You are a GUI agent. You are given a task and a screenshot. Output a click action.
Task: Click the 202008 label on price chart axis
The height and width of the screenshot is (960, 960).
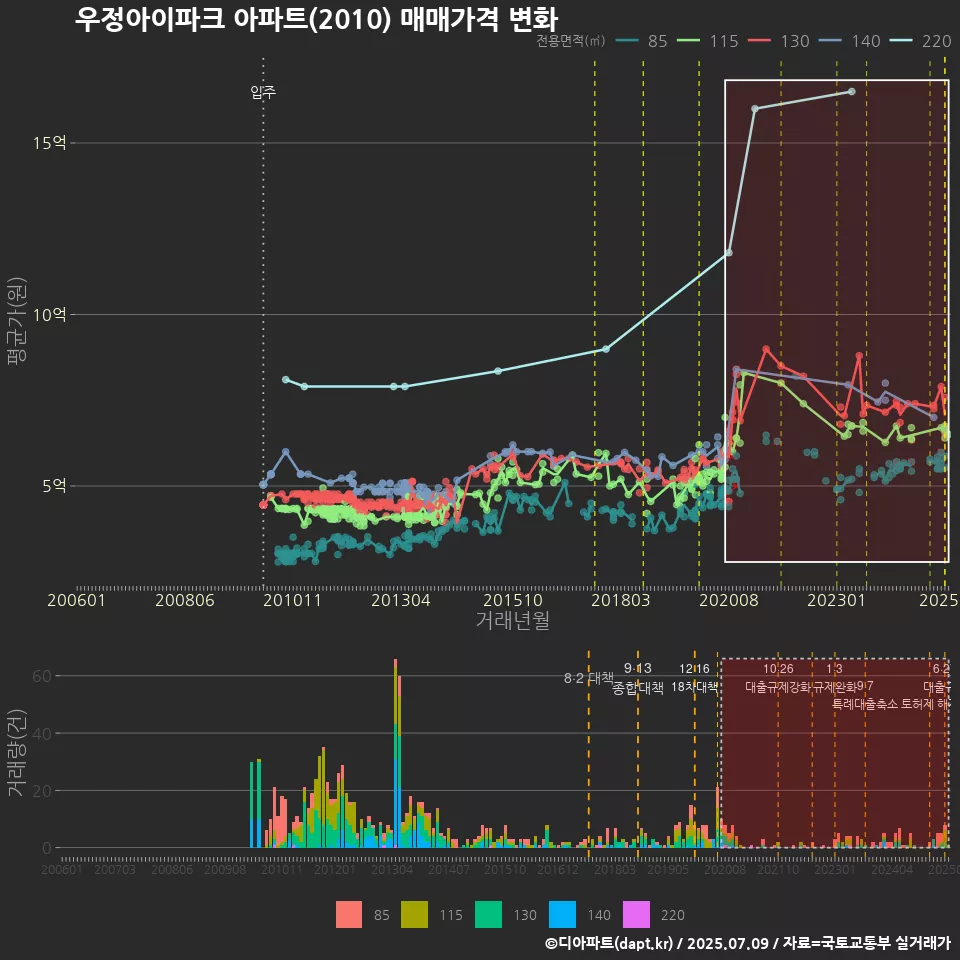(x=729, y=600)
